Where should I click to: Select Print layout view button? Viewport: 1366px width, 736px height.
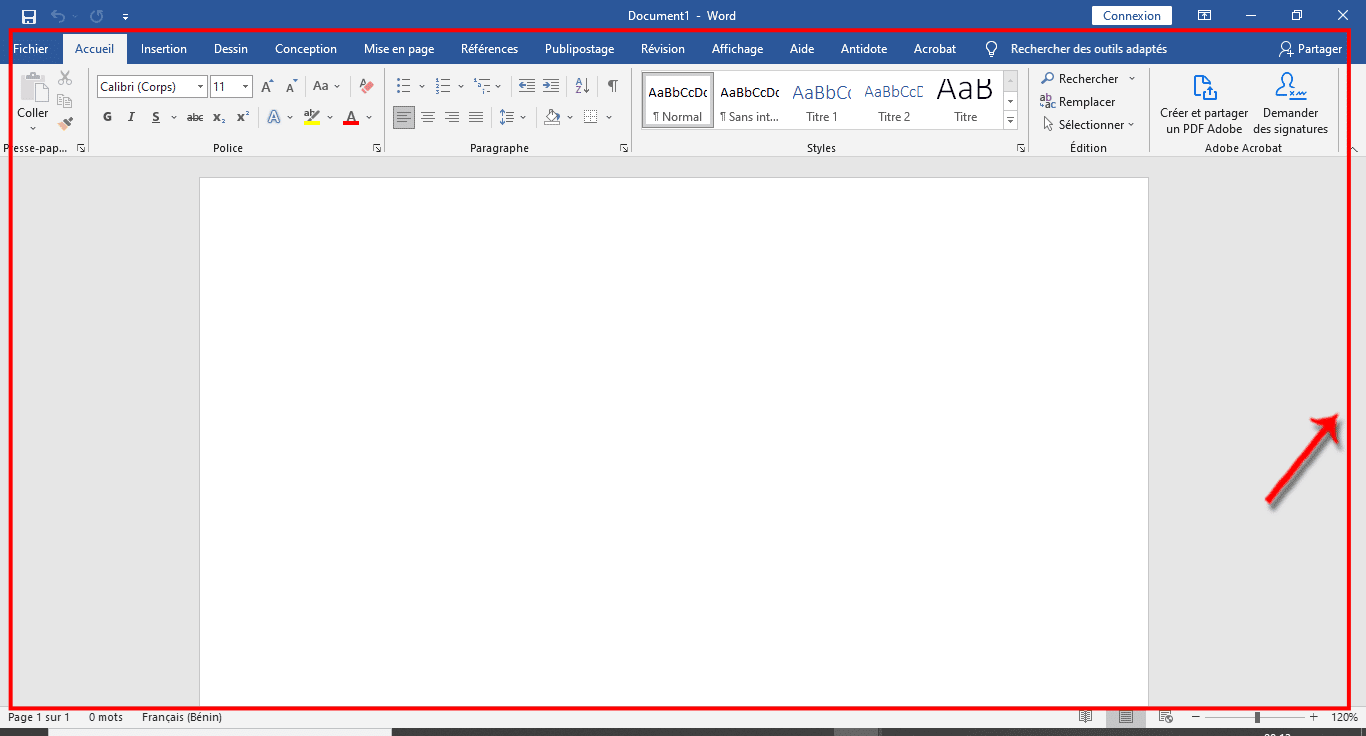click(1126, 717)
